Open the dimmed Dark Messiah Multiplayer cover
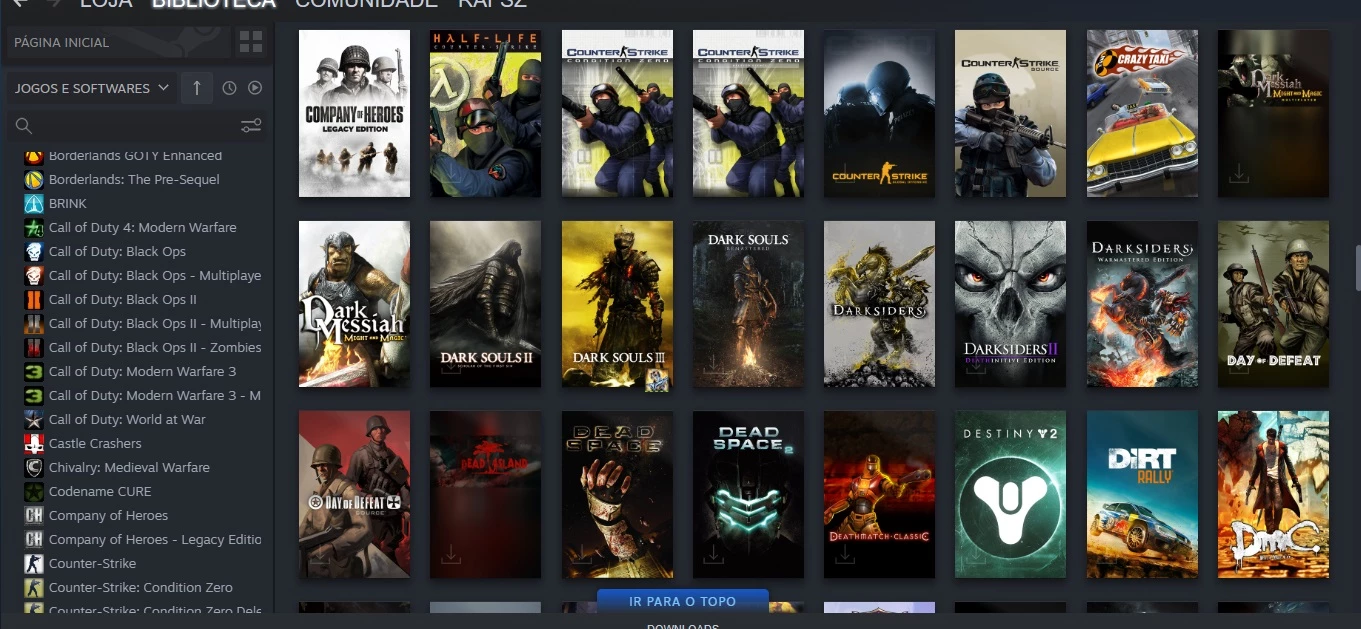Viewport: 1361px width, 629px height. tap(1273, 113)
